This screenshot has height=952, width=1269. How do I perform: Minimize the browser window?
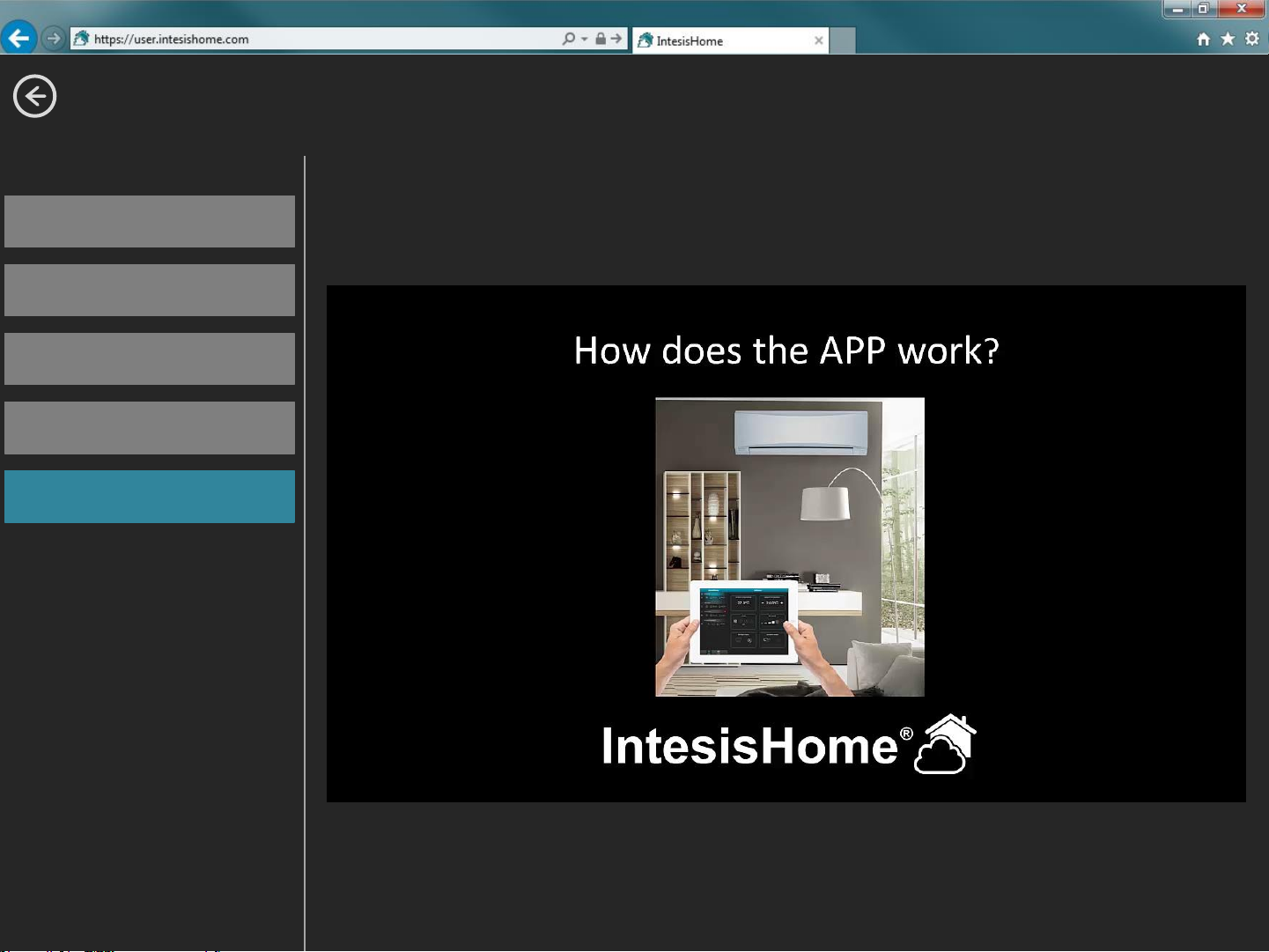coord(1177,9)
